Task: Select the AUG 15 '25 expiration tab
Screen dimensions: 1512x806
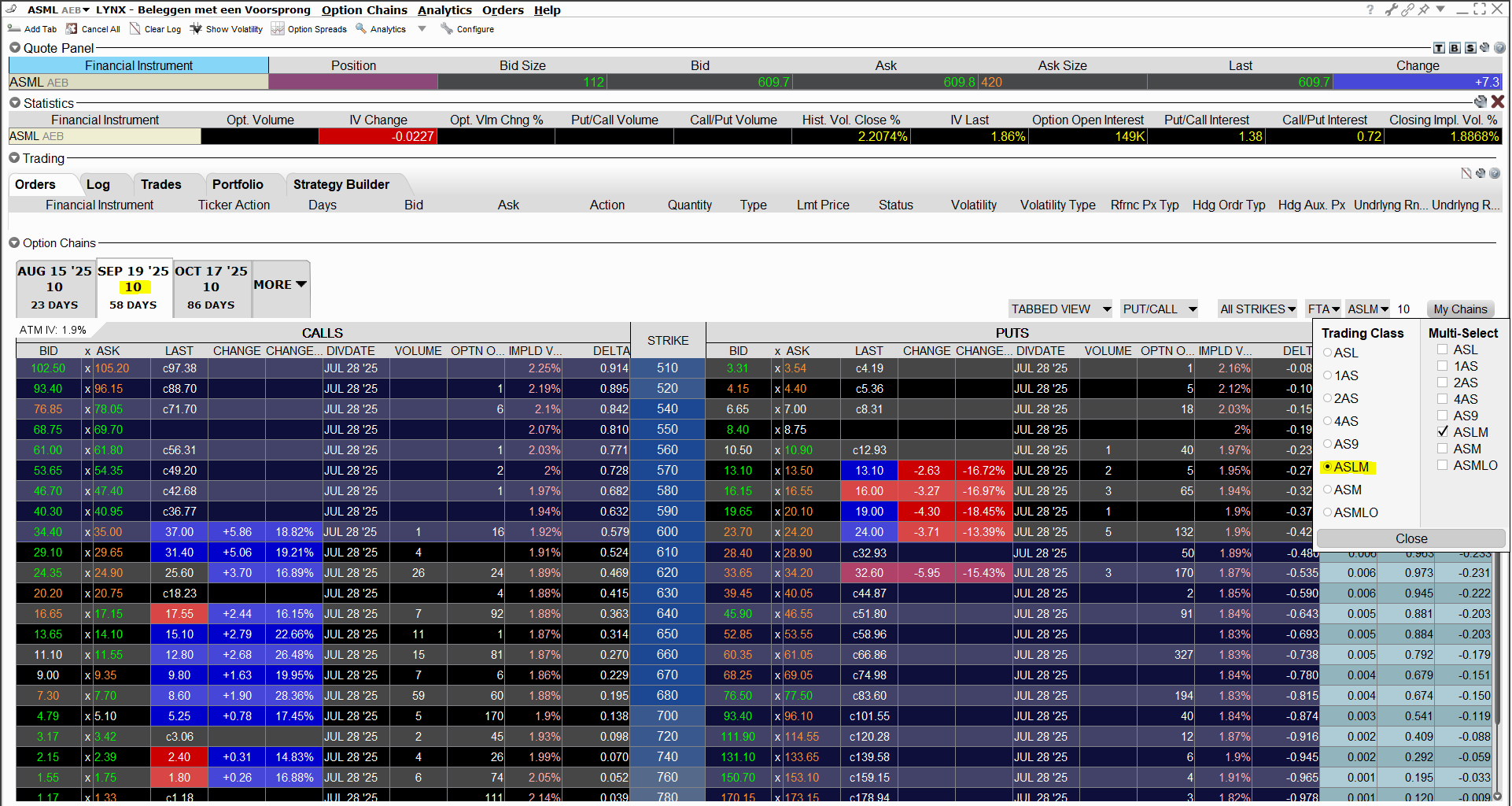Action: pyautogui.click(x=55, y=287)
